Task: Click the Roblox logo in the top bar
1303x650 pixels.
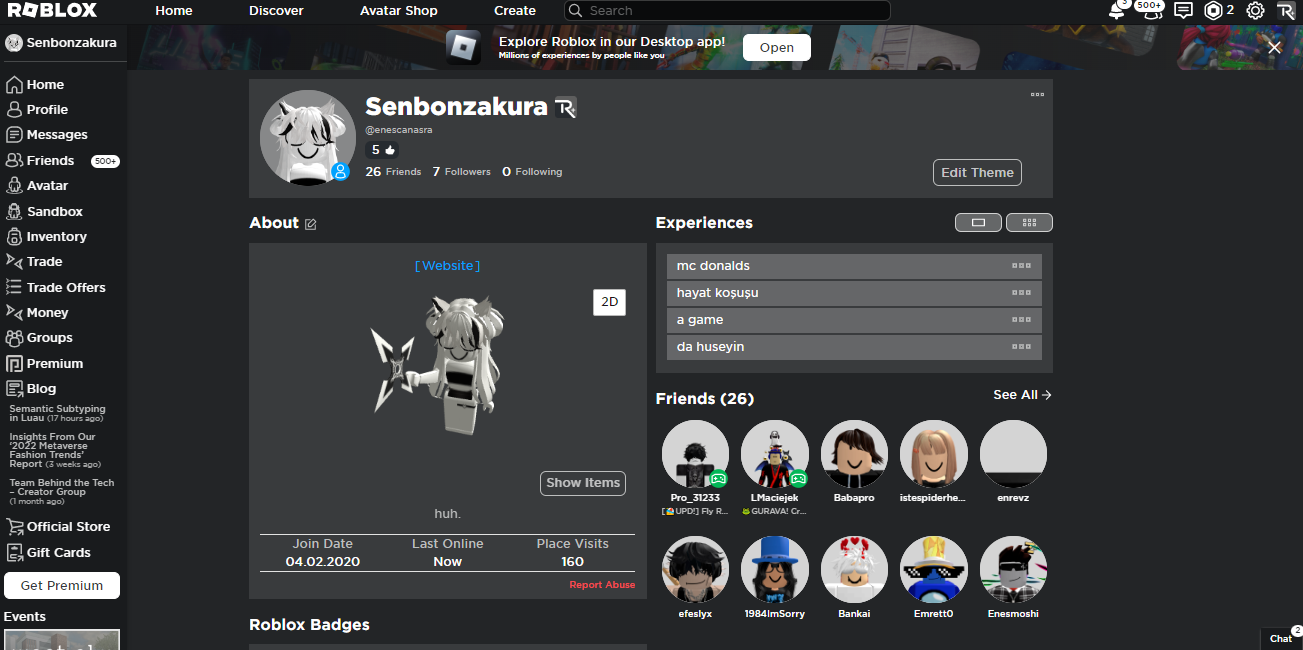Action: click(53, 11)
